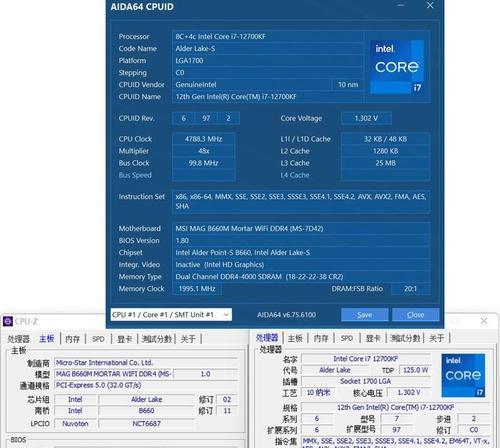The width and height of the screenshot is (500, 448).
Task: Click the TDP value 125.0 W
Action: (415, 370)
